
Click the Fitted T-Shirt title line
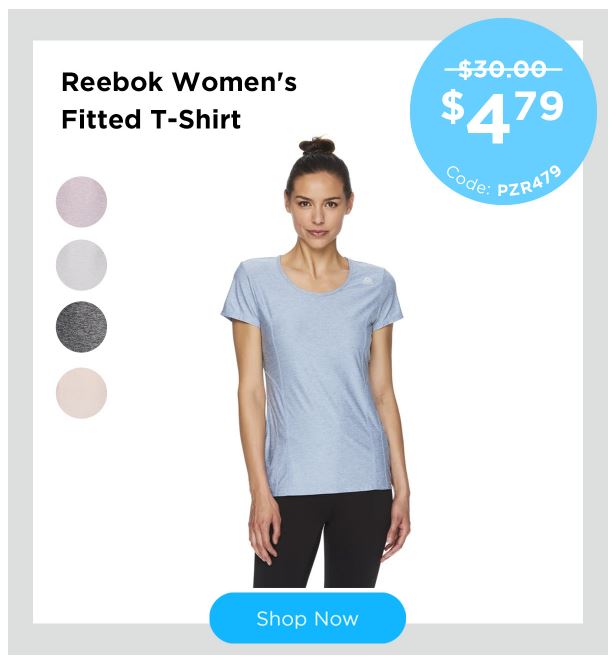[151, 119]
